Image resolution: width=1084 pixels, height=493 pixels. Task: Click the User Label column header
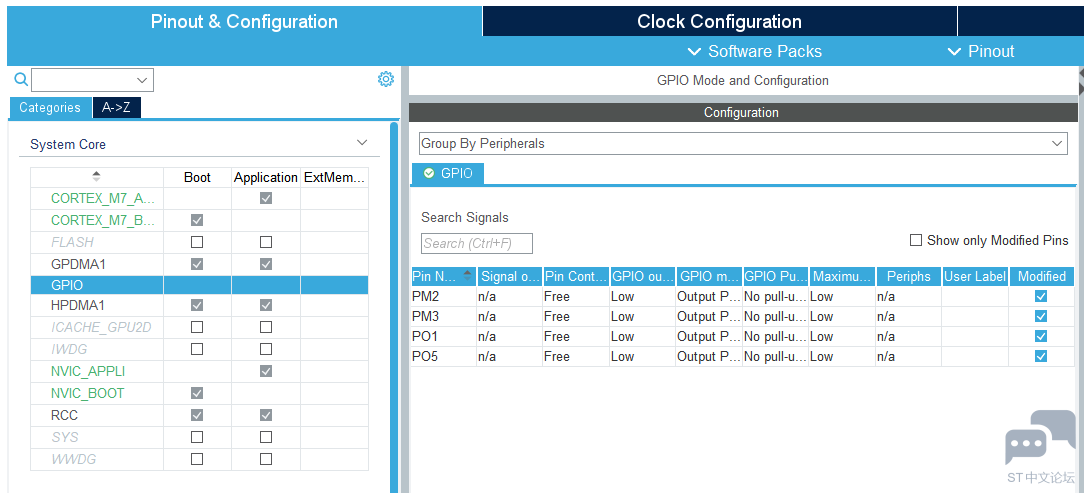(975, 277)
